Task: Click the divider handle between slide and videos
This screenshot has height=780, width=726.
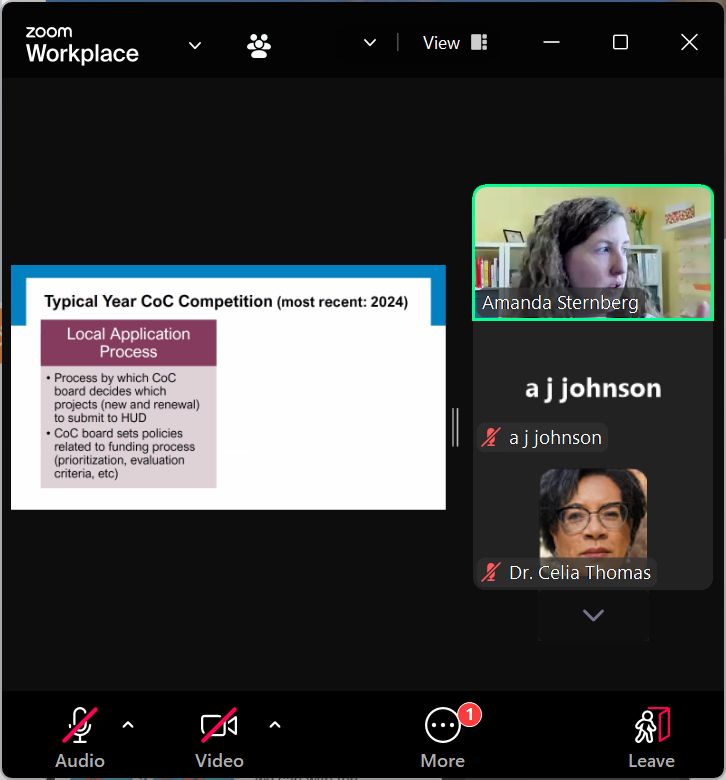Action: [x=455, y=427]
